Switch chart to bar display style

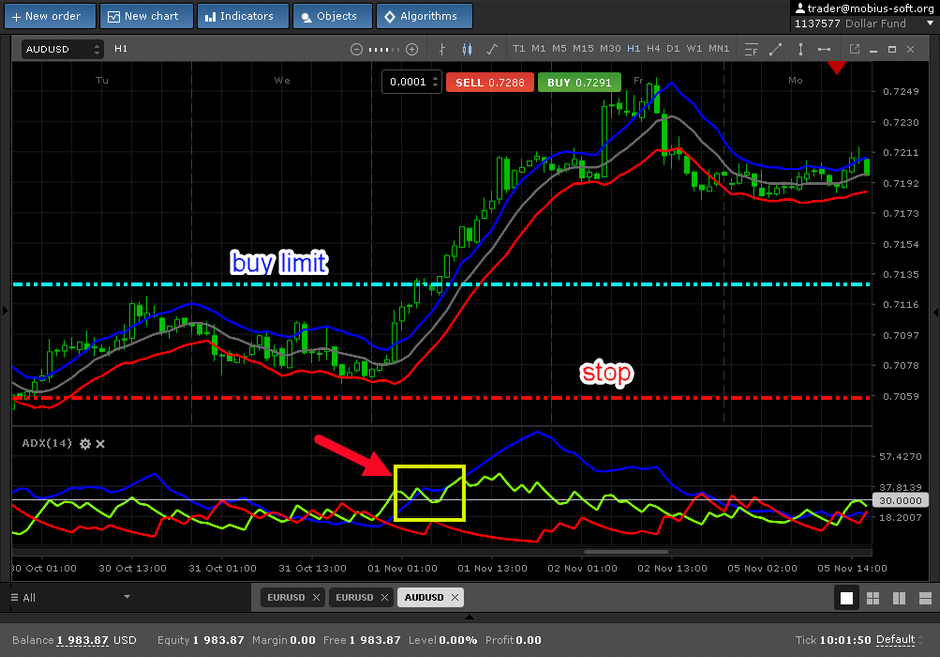coord(442,49)
